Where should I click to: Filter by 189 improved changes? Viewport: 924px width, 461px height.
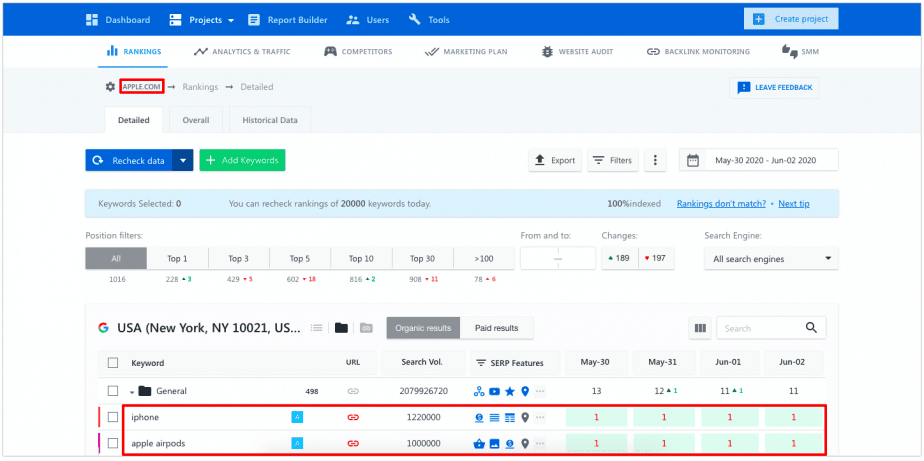tap(619, 258)
